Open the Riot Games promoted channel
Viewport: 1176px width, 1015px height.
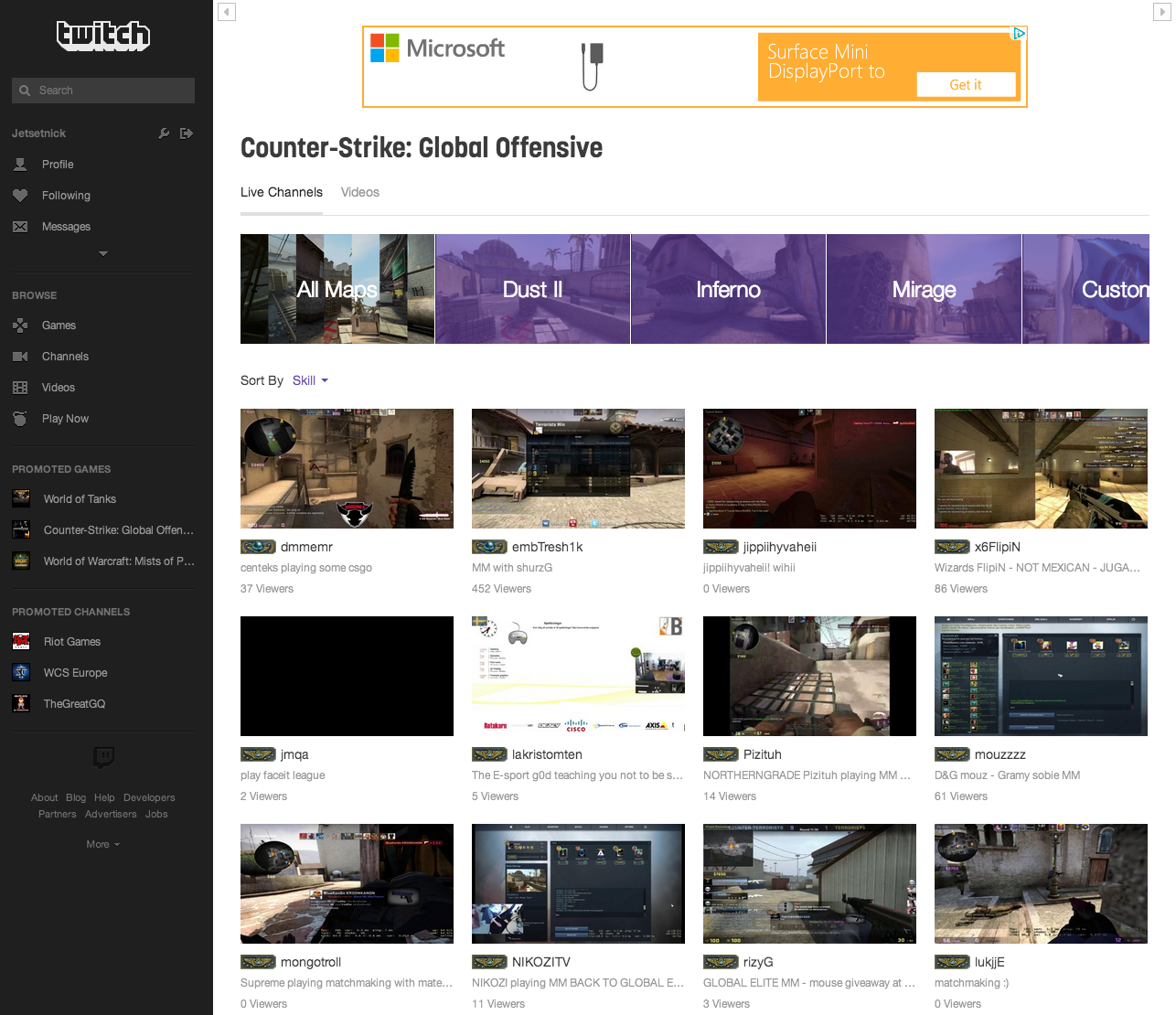click(71, 641)
